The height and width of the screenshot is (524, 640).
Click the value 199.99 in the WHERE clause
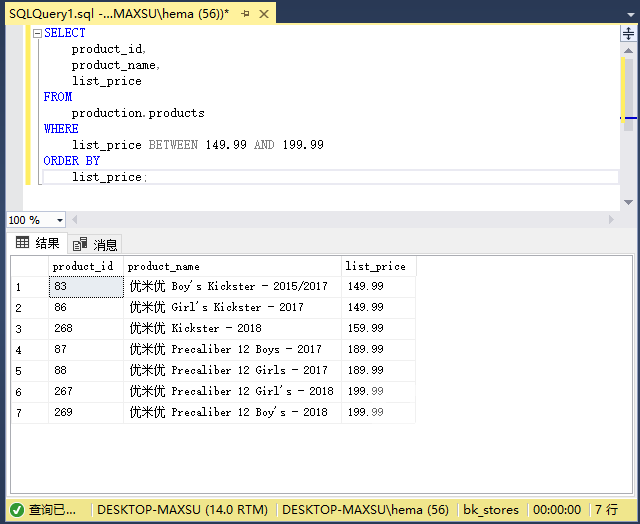[x=303, y=145]
